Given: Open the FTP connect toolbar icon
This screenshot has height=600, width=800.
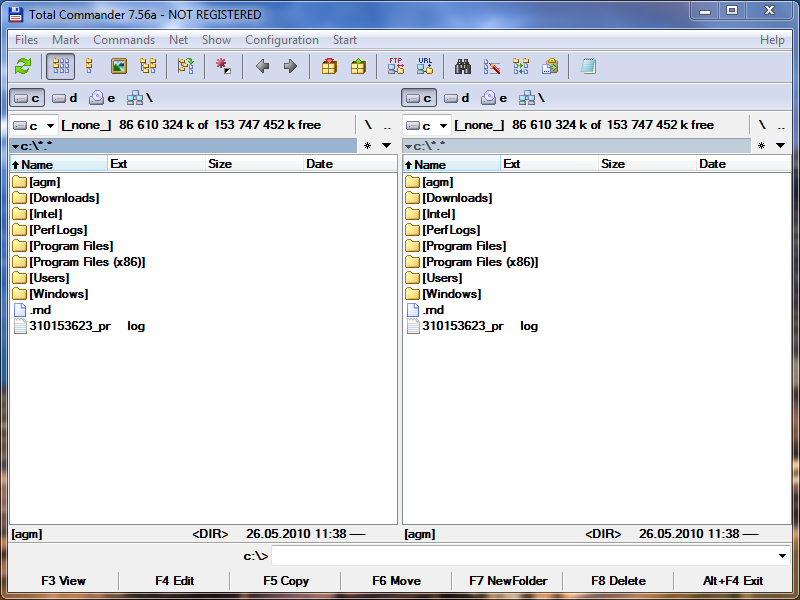Looking at the screenshot, I should [396, 66].
